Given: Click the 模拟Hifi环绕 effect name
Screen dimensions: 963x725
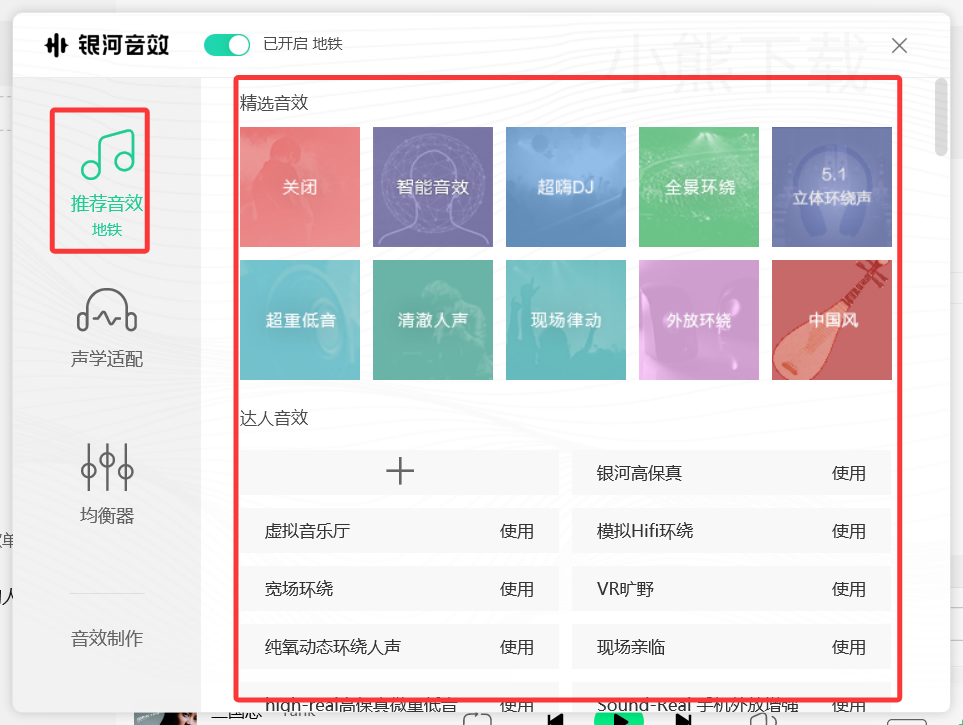Looking at the screenshot, I should pyautogui.click(x=645, y=531).
